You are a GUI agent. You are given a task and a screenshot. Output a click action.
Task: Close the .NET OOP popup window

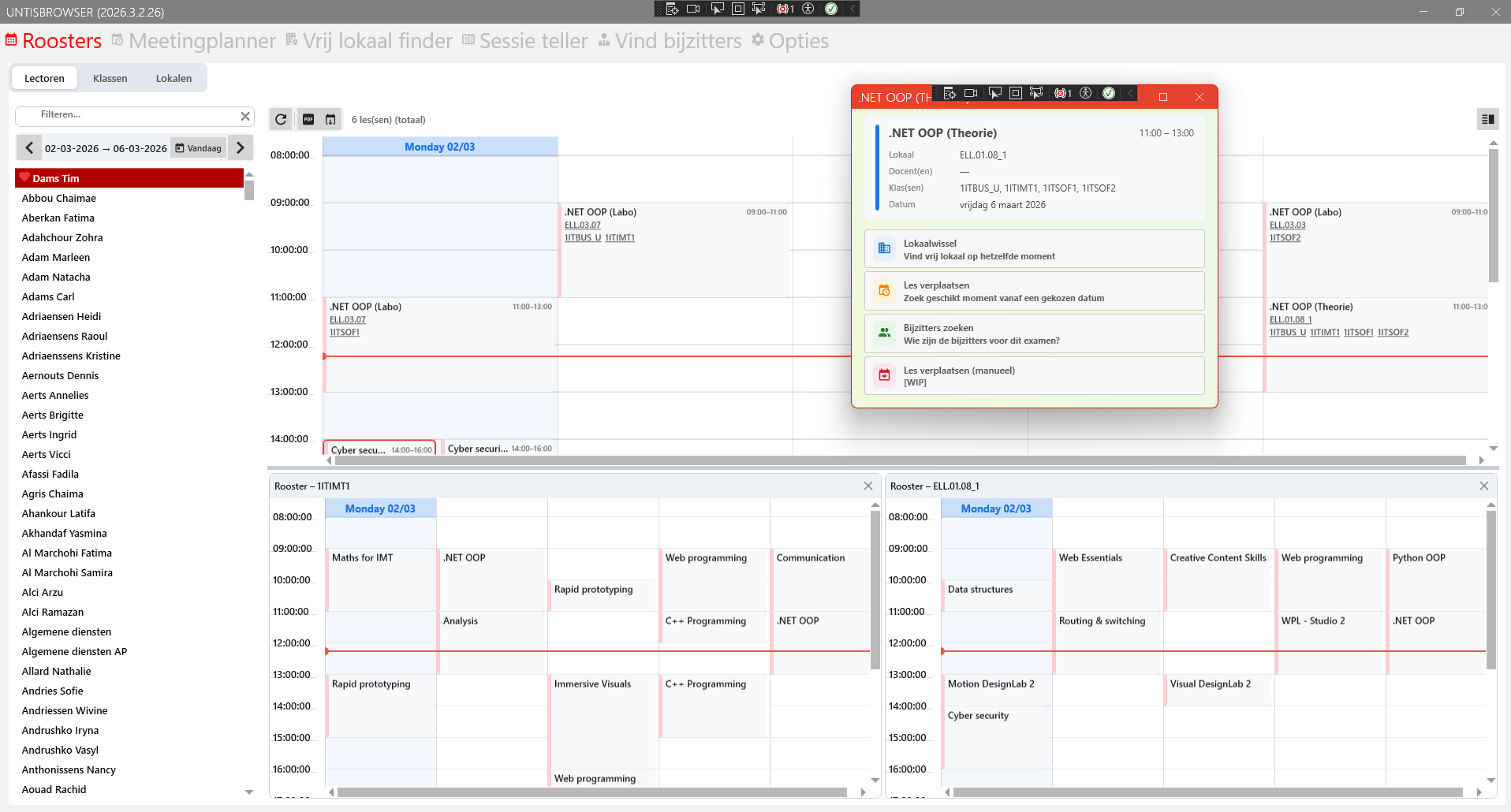tap(1199, 96)
